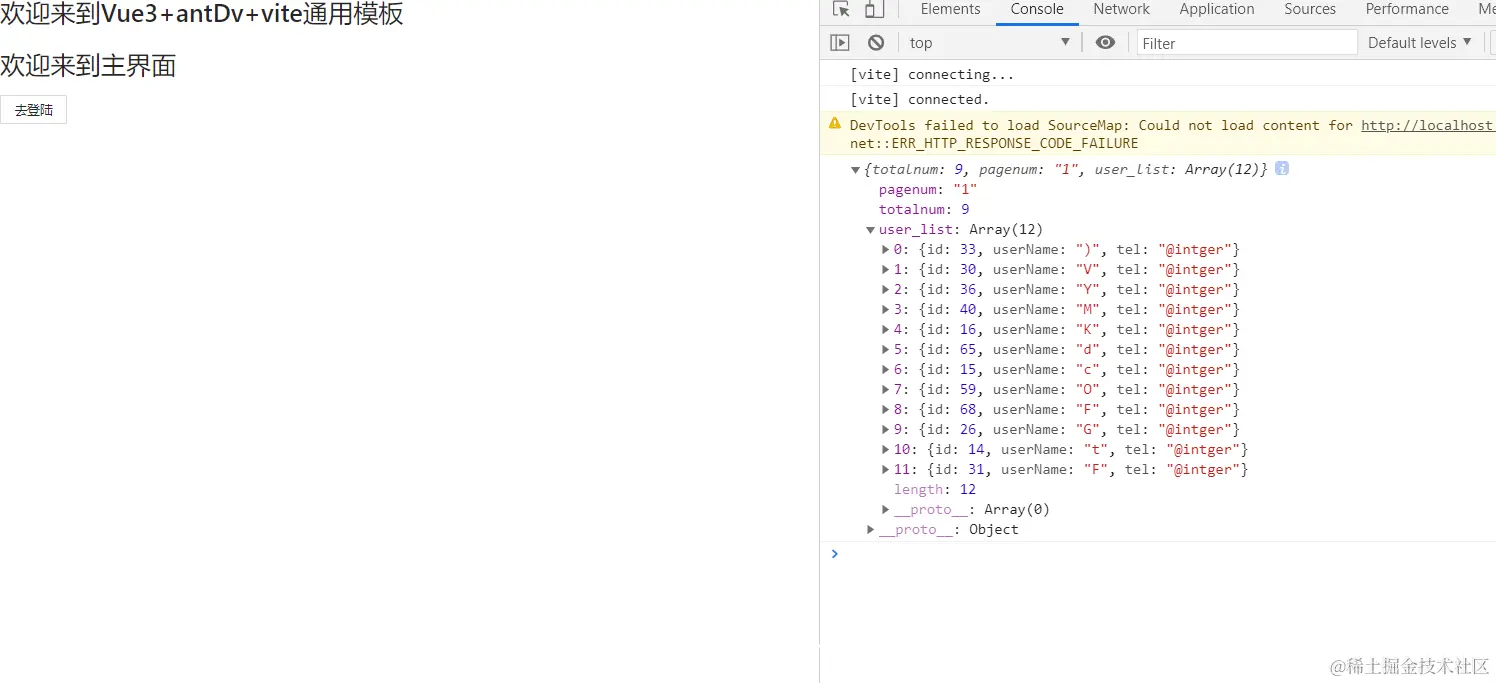1496x683 pixels.
Task: Click the length: 12 property
Action: (x=935, y=489)
